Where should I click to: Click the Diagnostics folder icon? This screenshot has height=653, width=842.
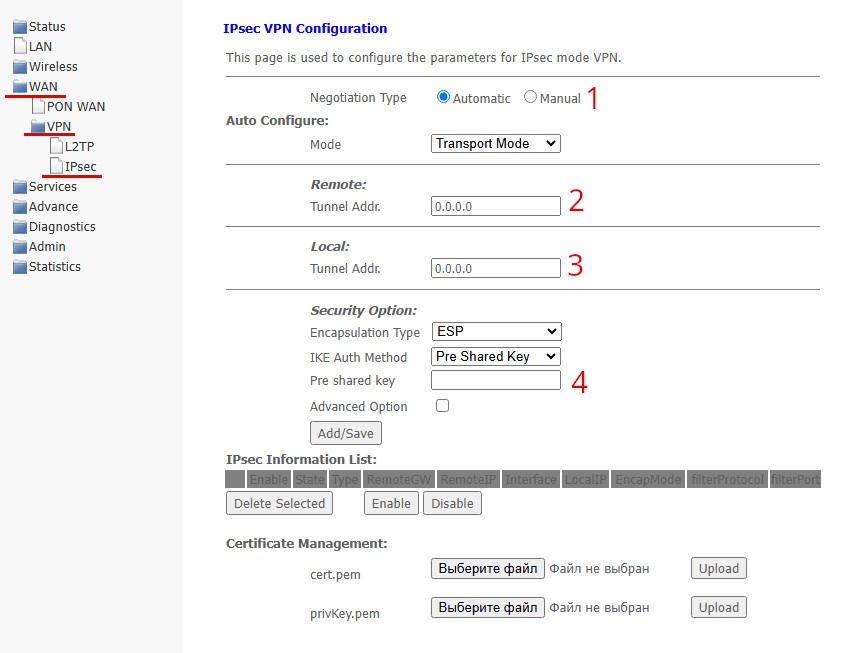tap(20, 227)
